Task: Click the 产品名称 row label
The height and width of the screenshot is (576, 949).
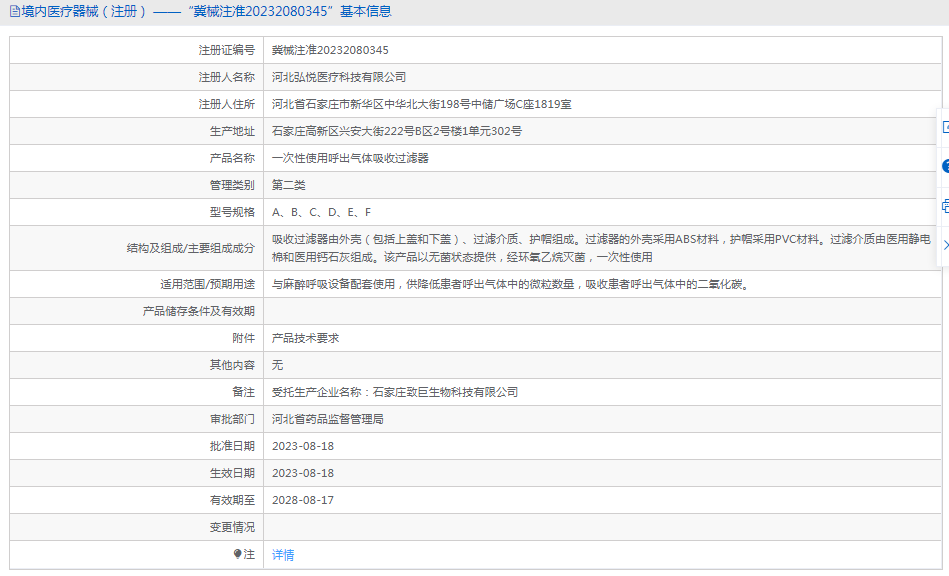Action: pyautogui.click(x=232, y=159)
